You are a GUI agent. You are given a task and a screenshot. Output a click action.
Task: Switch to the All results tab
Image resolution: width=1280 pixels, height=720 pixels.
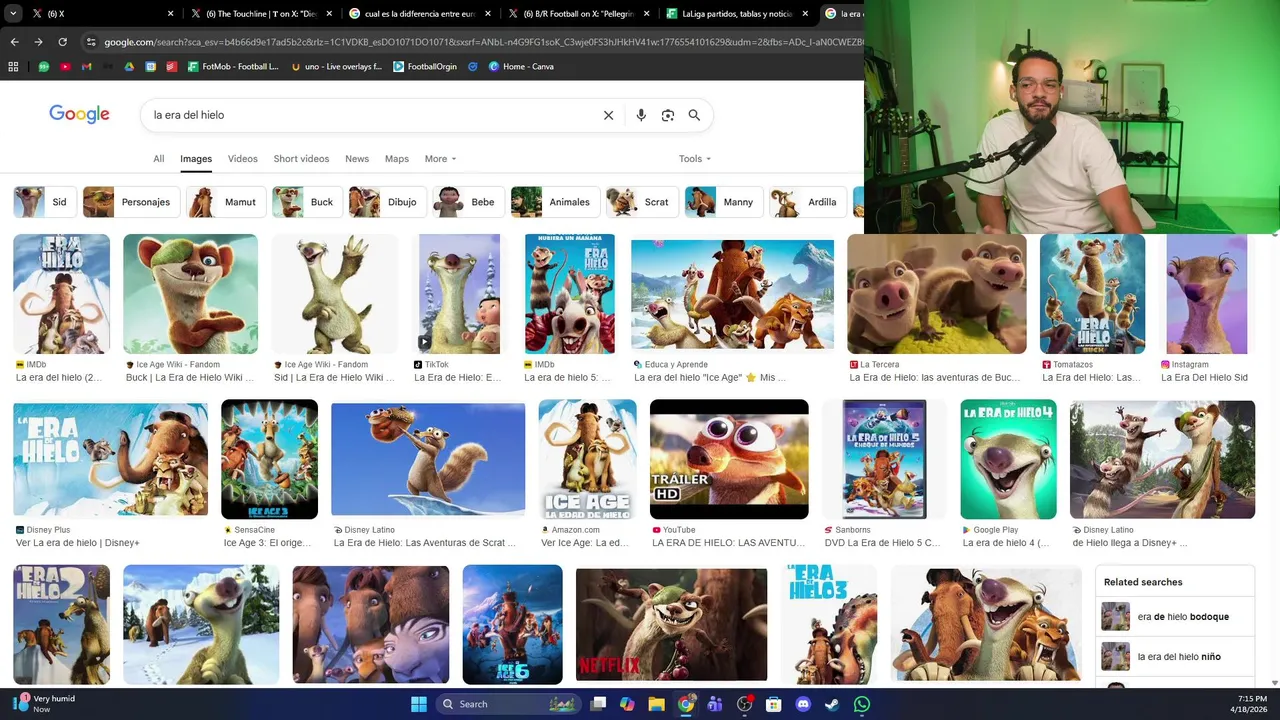158,159
